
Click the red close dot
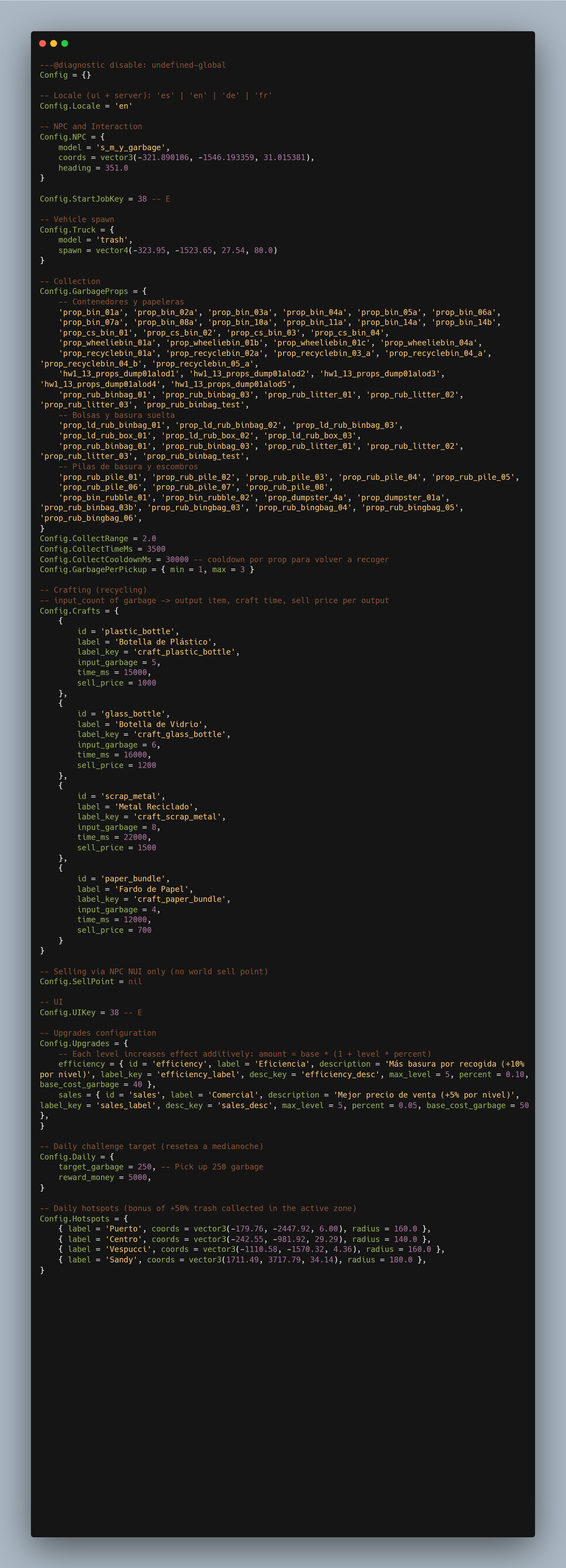tap(43, 43)
